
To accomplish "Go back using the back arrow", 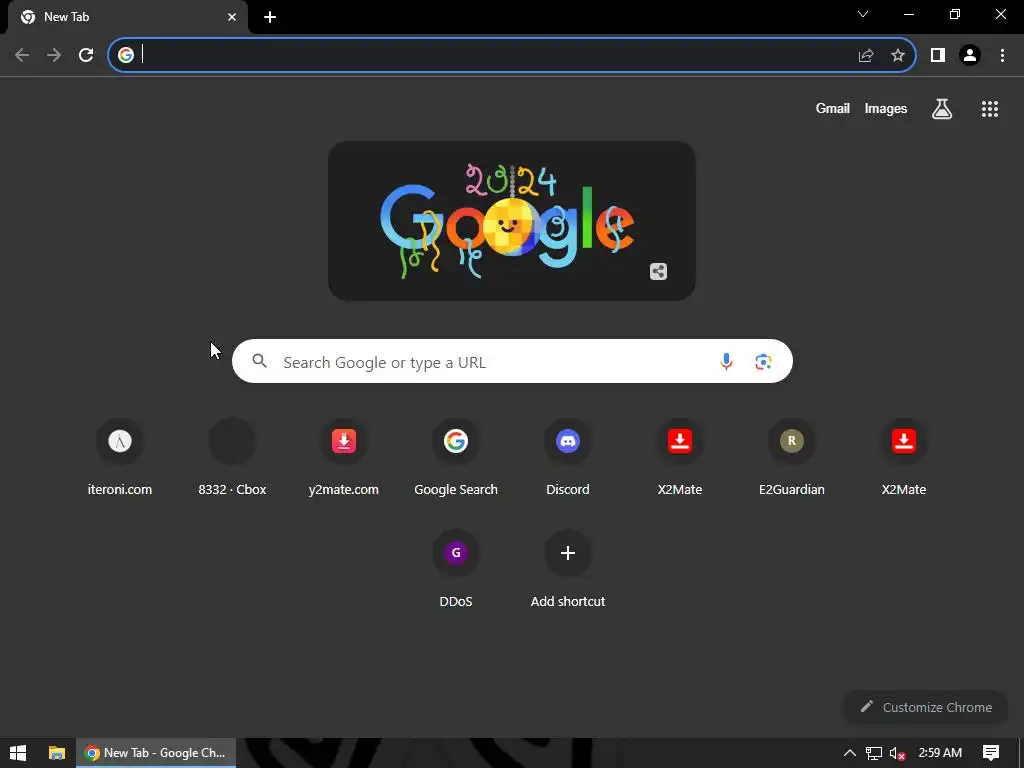I will (22, 55).
